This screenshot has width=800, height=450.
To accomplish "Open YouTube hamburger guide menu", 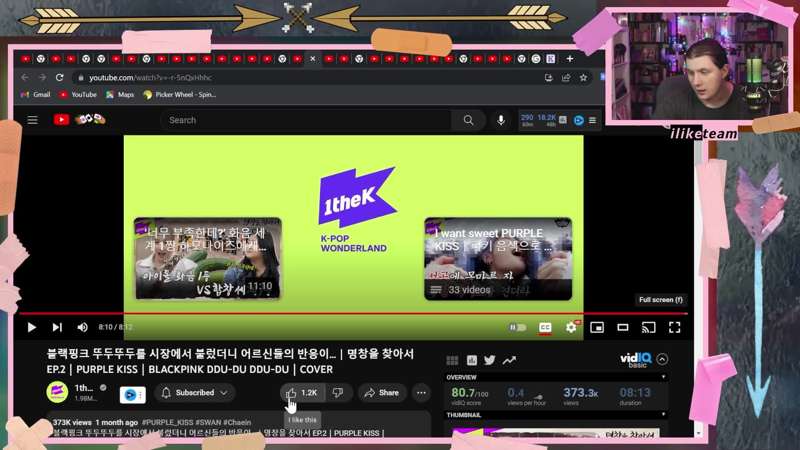I will click(32, 120).
